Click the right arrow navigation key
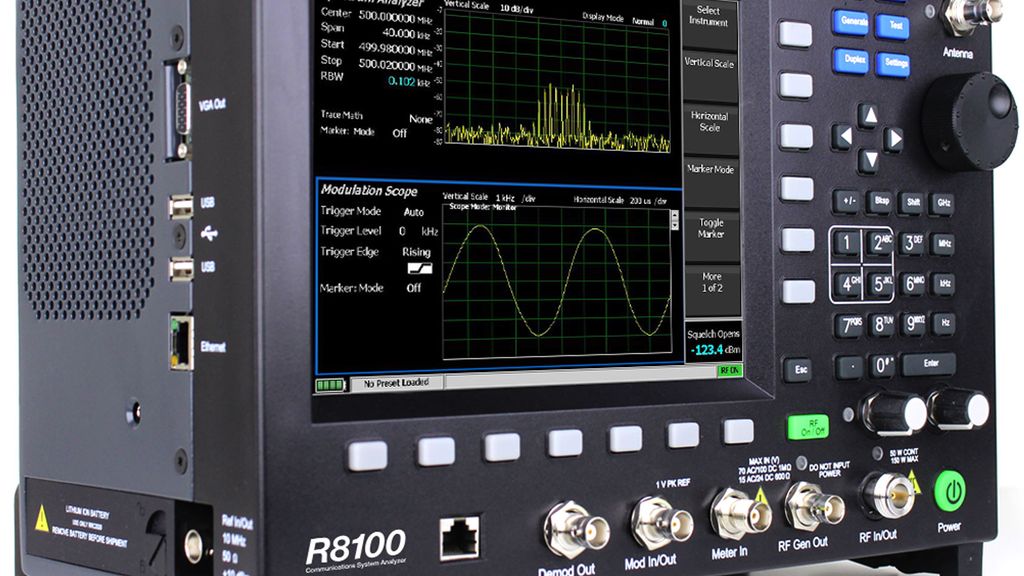This screenshot has width=1024, height=576. pos(893,139)
